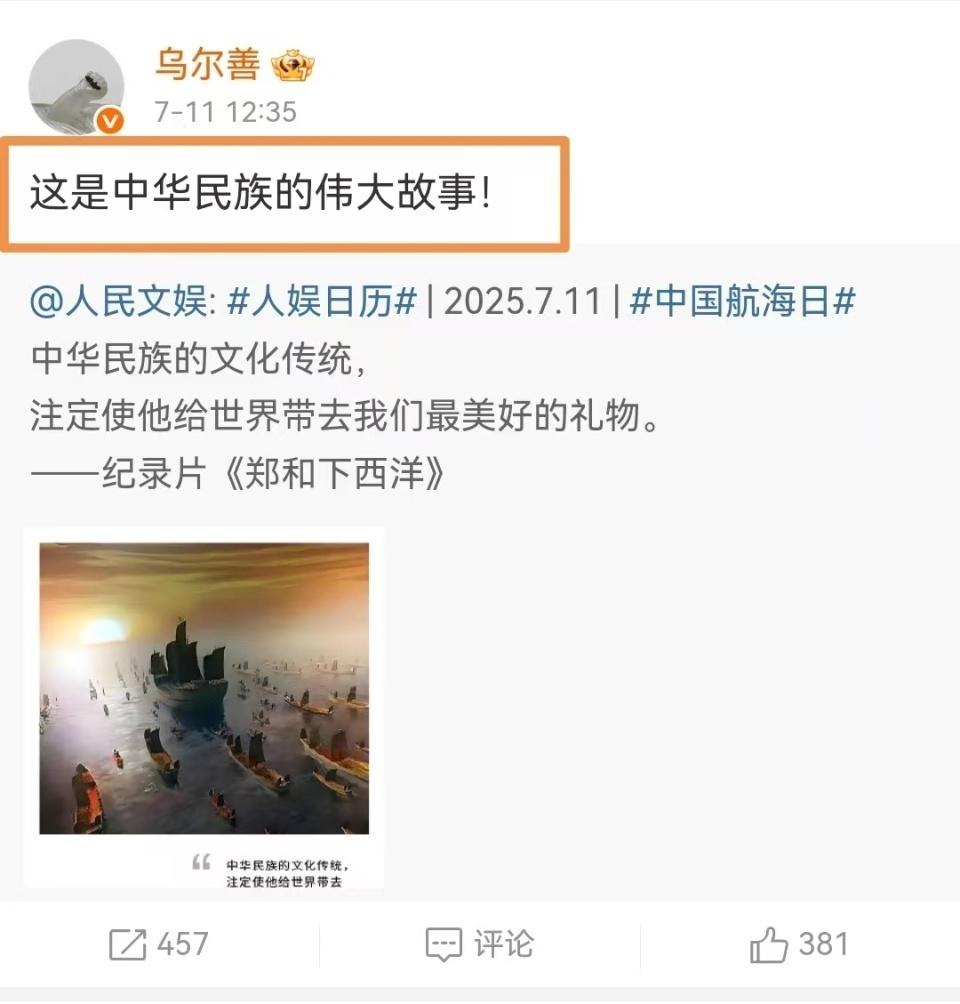Tap the crown membership badge icon
This screenshot has width=960, height=1004.
293,66
